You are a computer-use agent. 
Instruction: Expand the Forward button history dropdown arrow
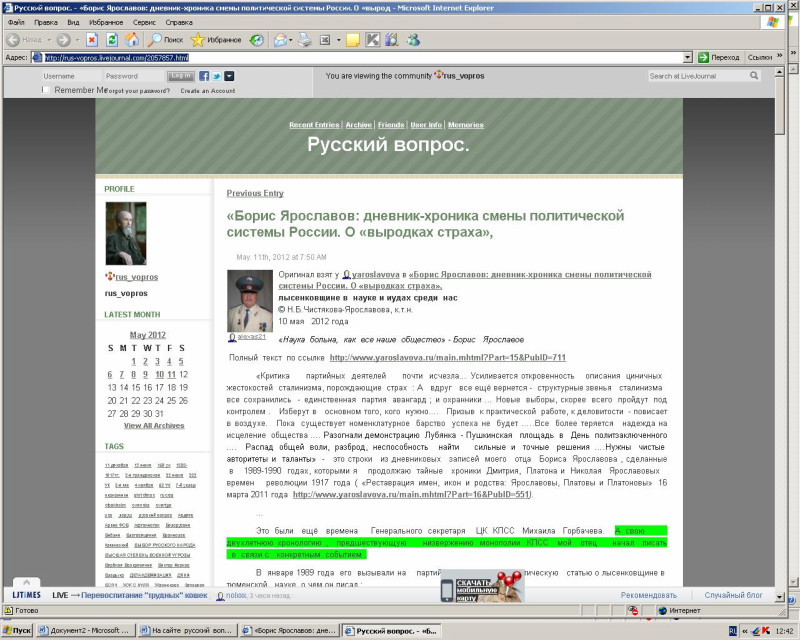click(x=78, y=40)
